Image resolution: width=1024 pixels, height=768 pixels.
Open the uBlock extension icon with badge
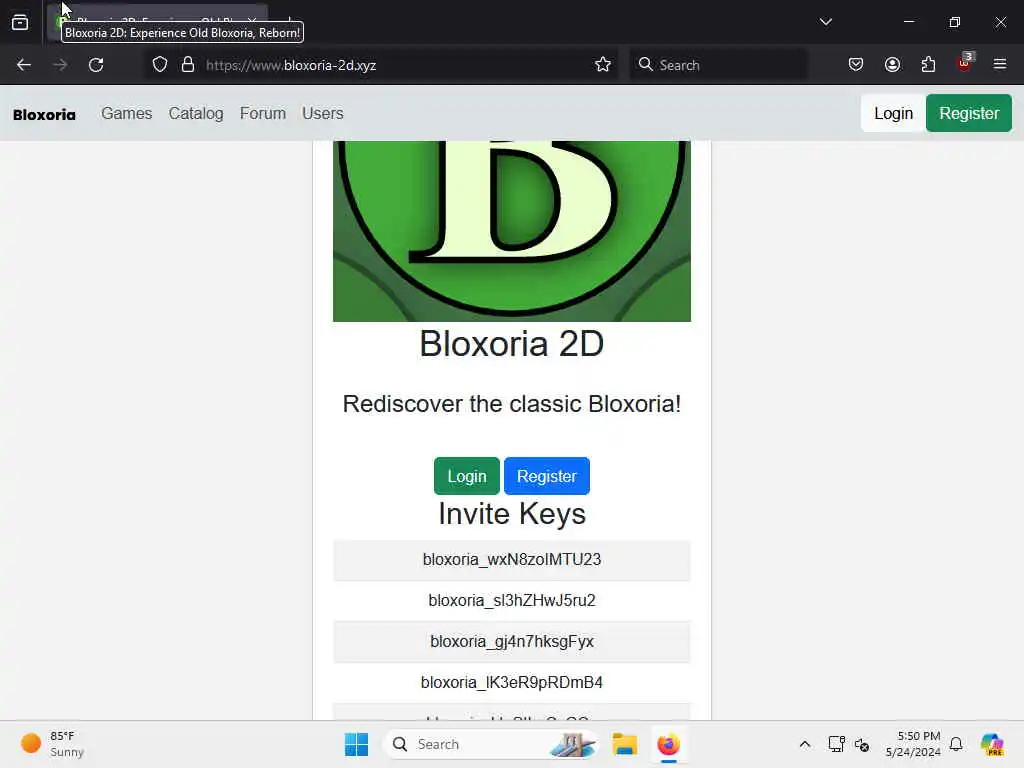point(965,63)
